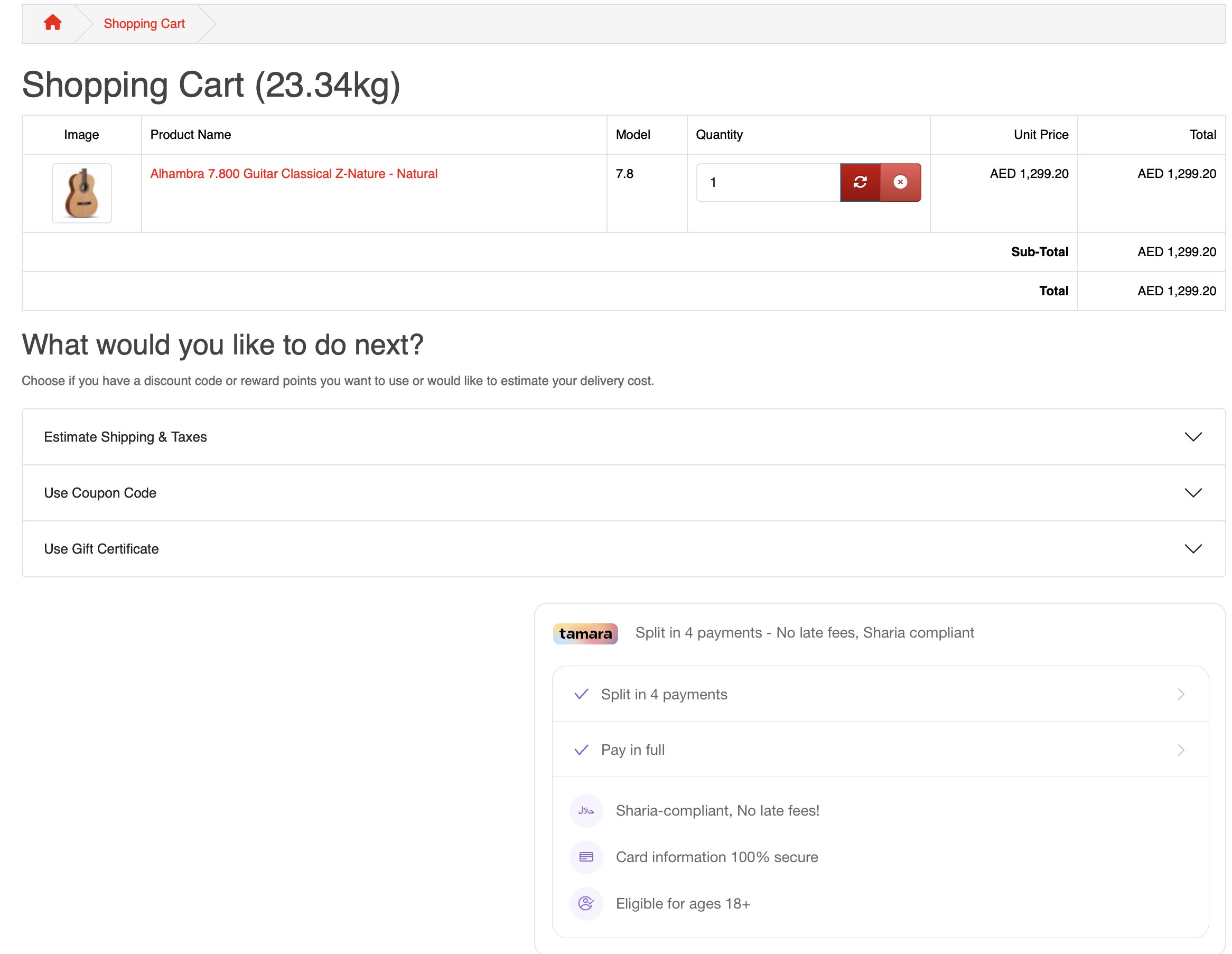Click the quantity refresh update button
This screenshot has width=1232, height=954.
tap(860, 182)
